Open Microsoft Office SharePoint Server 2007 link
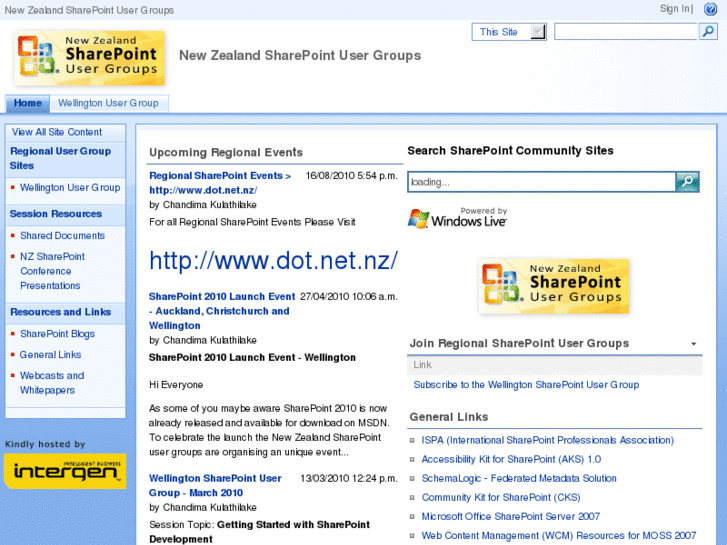Screen dimensions: 727x545 click(510, 516)
